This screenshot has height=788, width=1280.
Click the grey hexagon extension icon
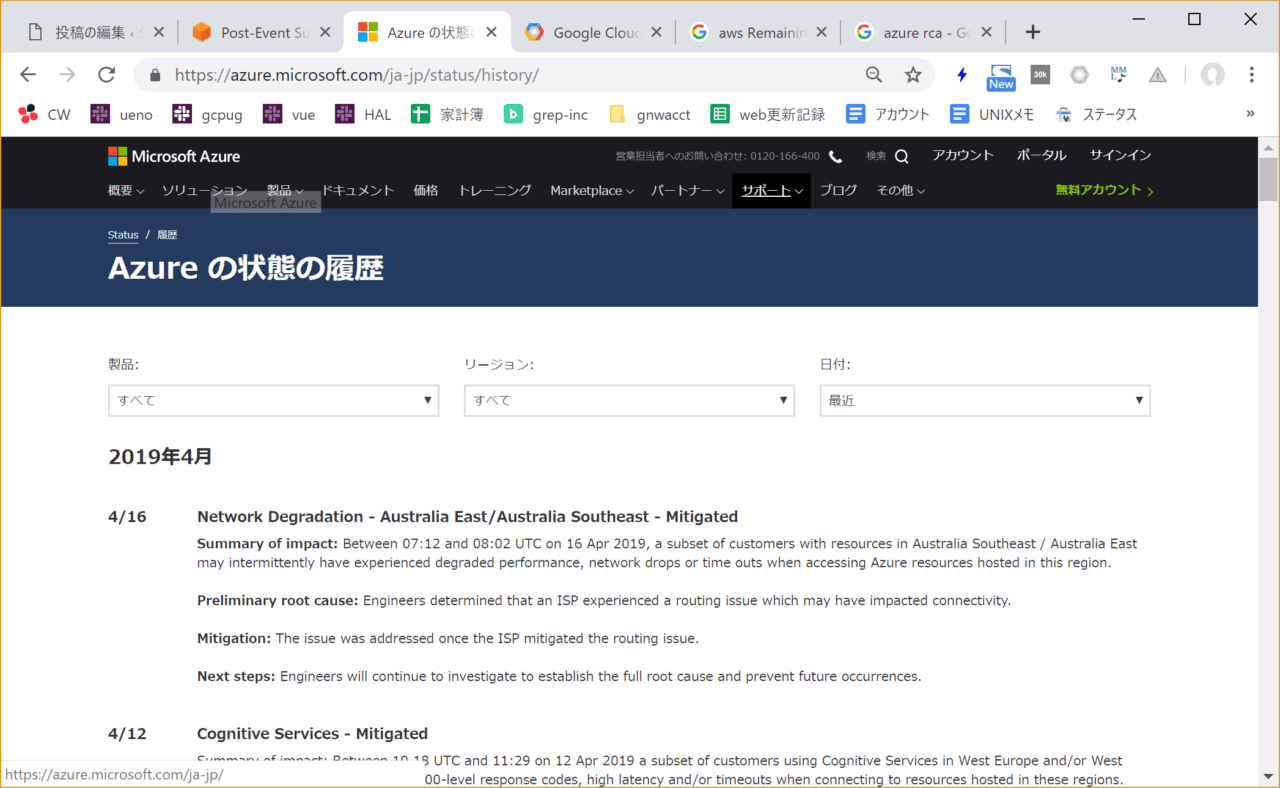click(1079, 75)
